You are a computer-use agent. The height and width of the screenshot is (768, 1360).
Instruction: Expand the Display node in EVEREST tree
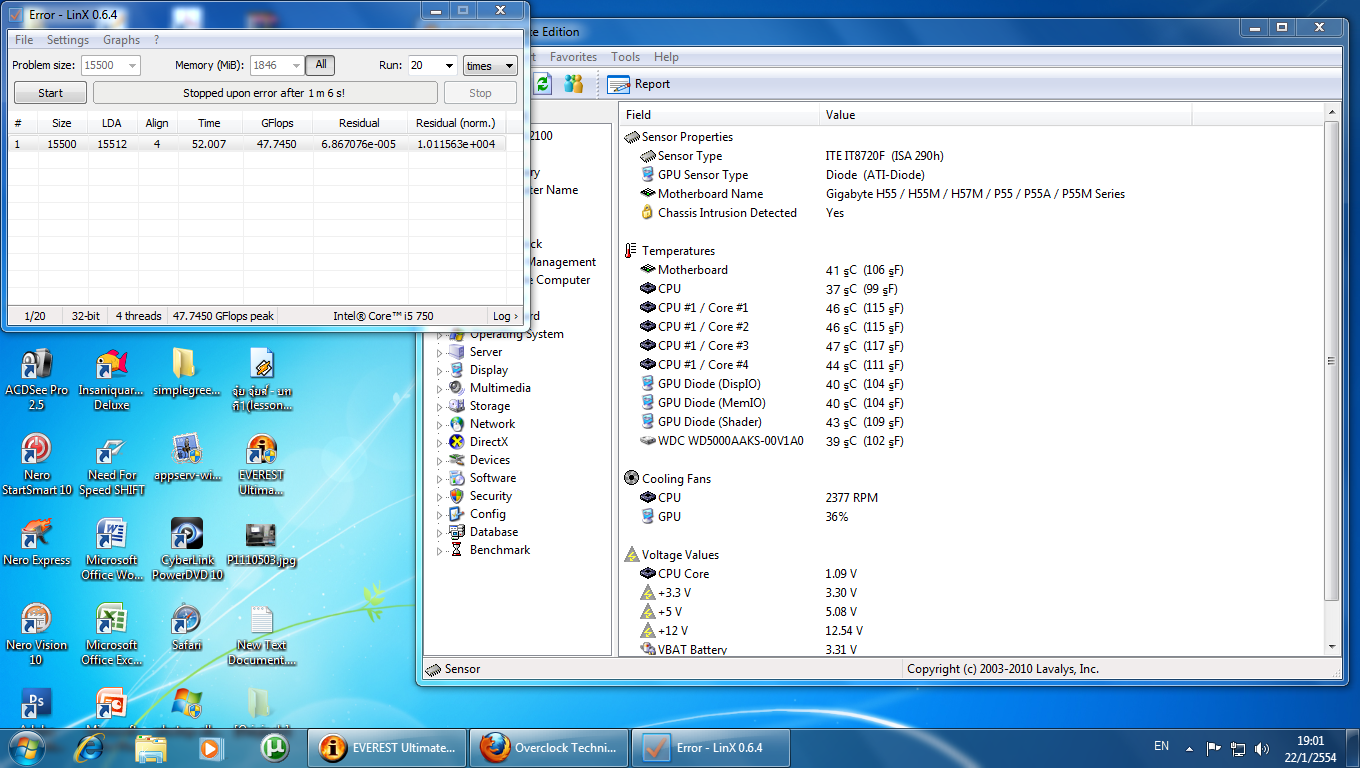click(x=439, y=371)
